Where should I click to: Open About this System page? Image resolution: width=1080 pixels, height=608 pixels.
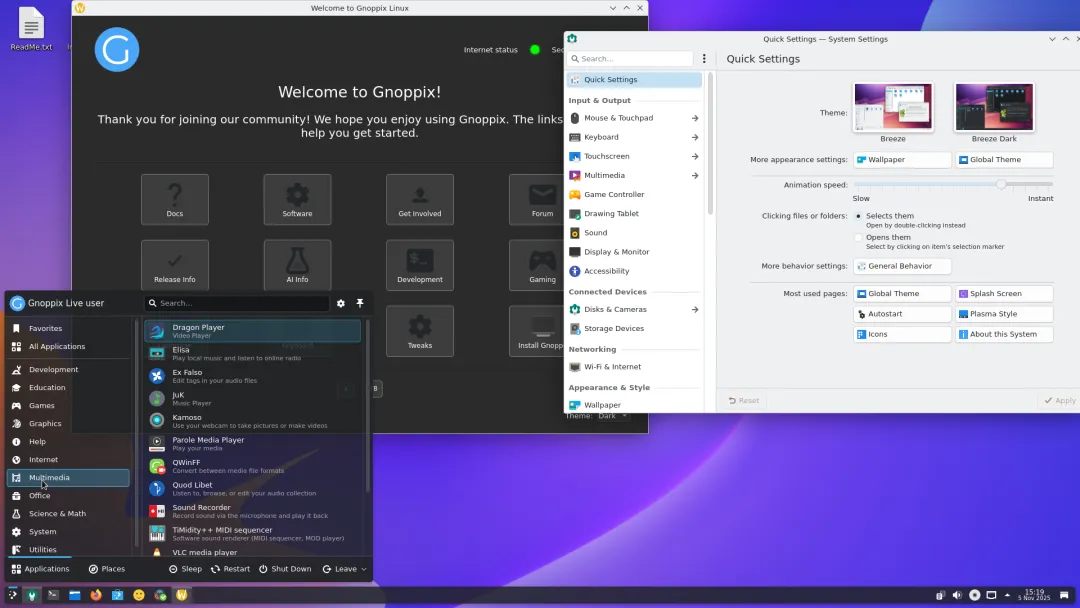1004,334
